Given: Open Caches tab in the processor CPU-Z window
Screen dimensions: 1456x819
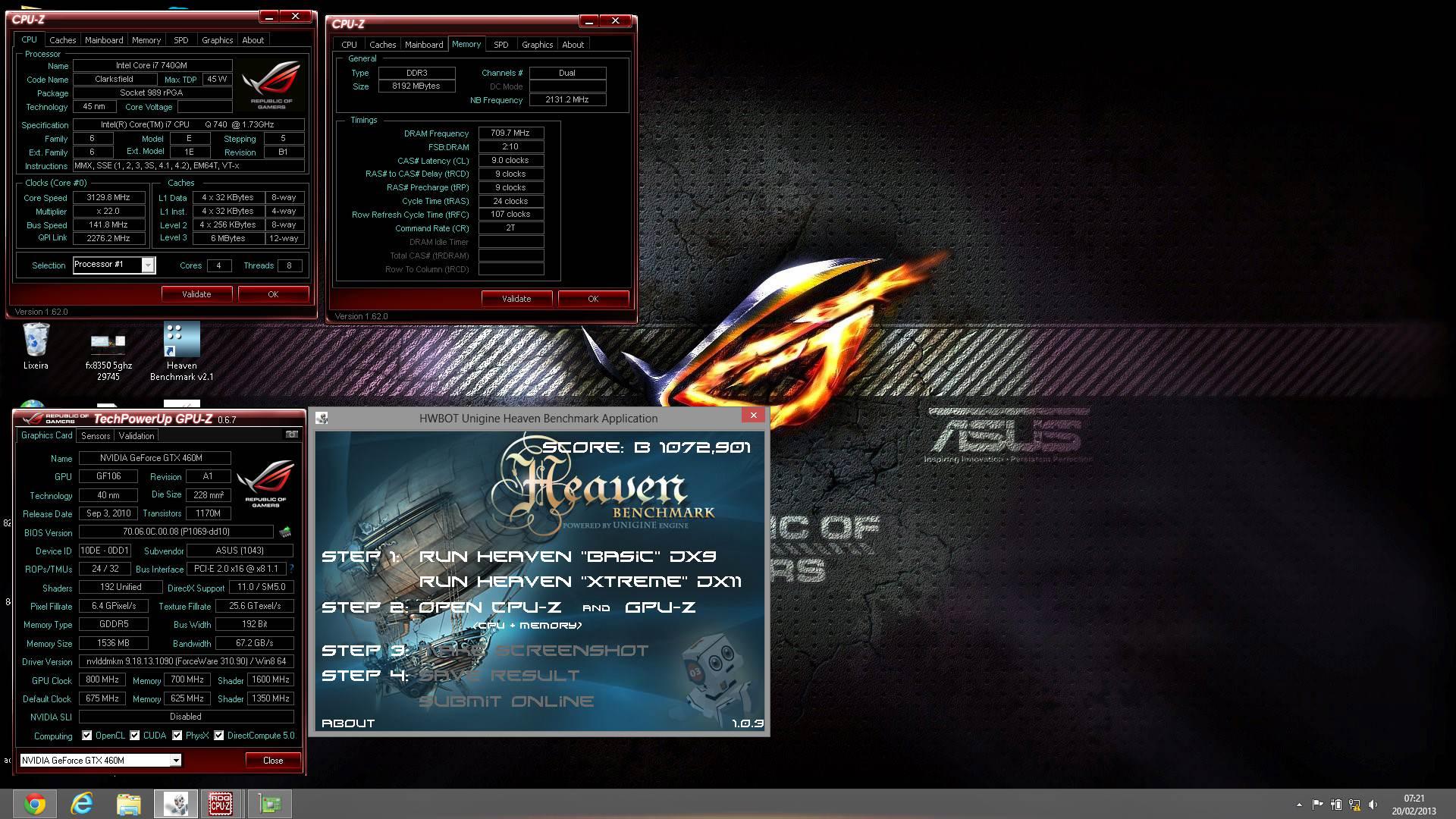Looking at the screenshot, I should click(63, 40).
